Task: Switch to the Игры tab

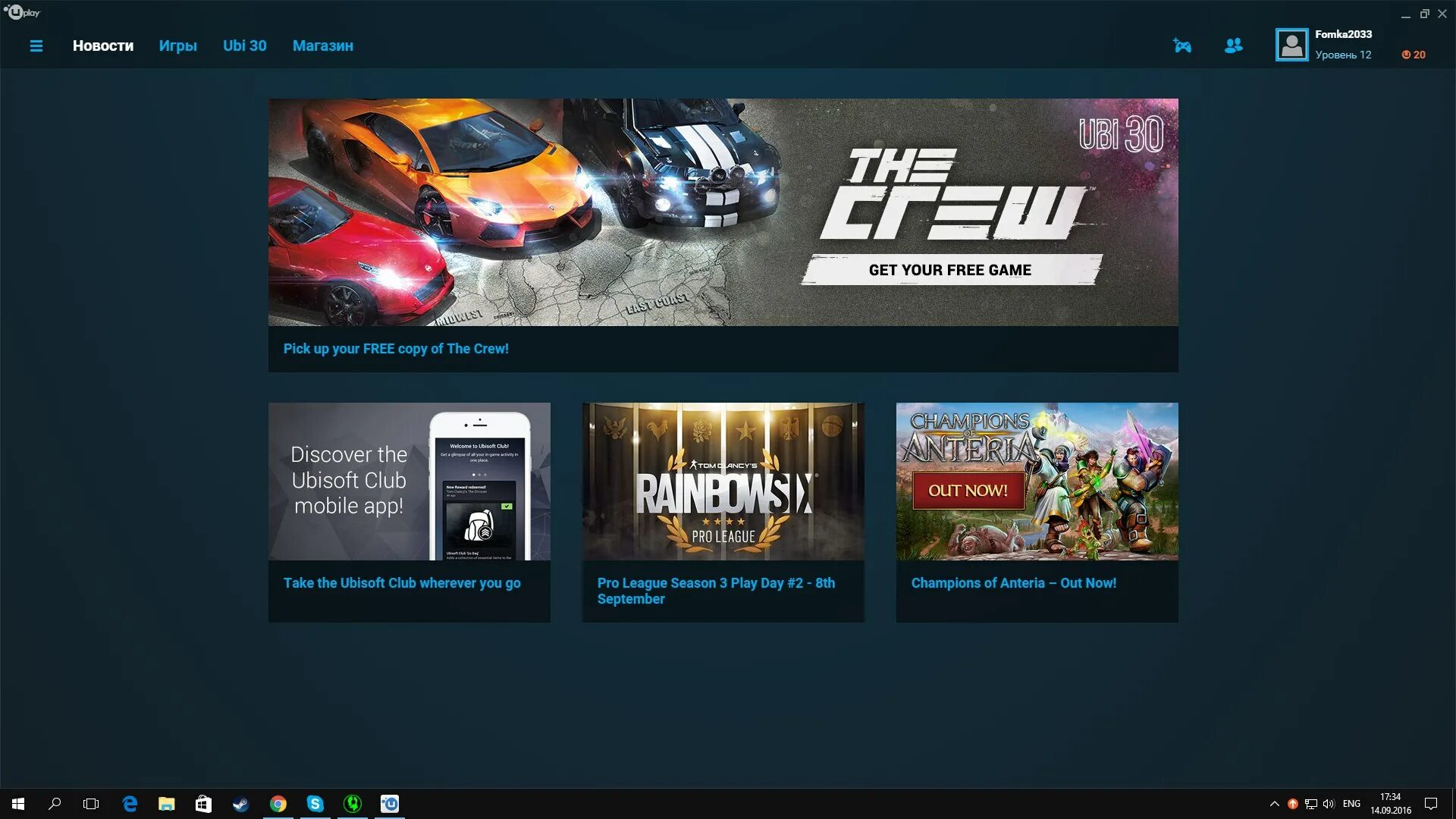Action: click(177, 45)
